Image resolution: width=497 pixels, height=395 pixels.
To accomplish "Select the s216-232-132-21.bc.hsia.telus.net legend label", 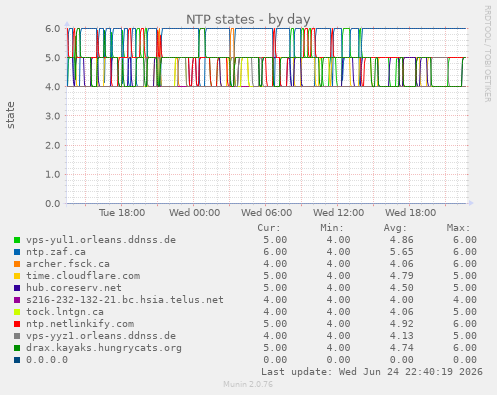I will click(125, 300).
